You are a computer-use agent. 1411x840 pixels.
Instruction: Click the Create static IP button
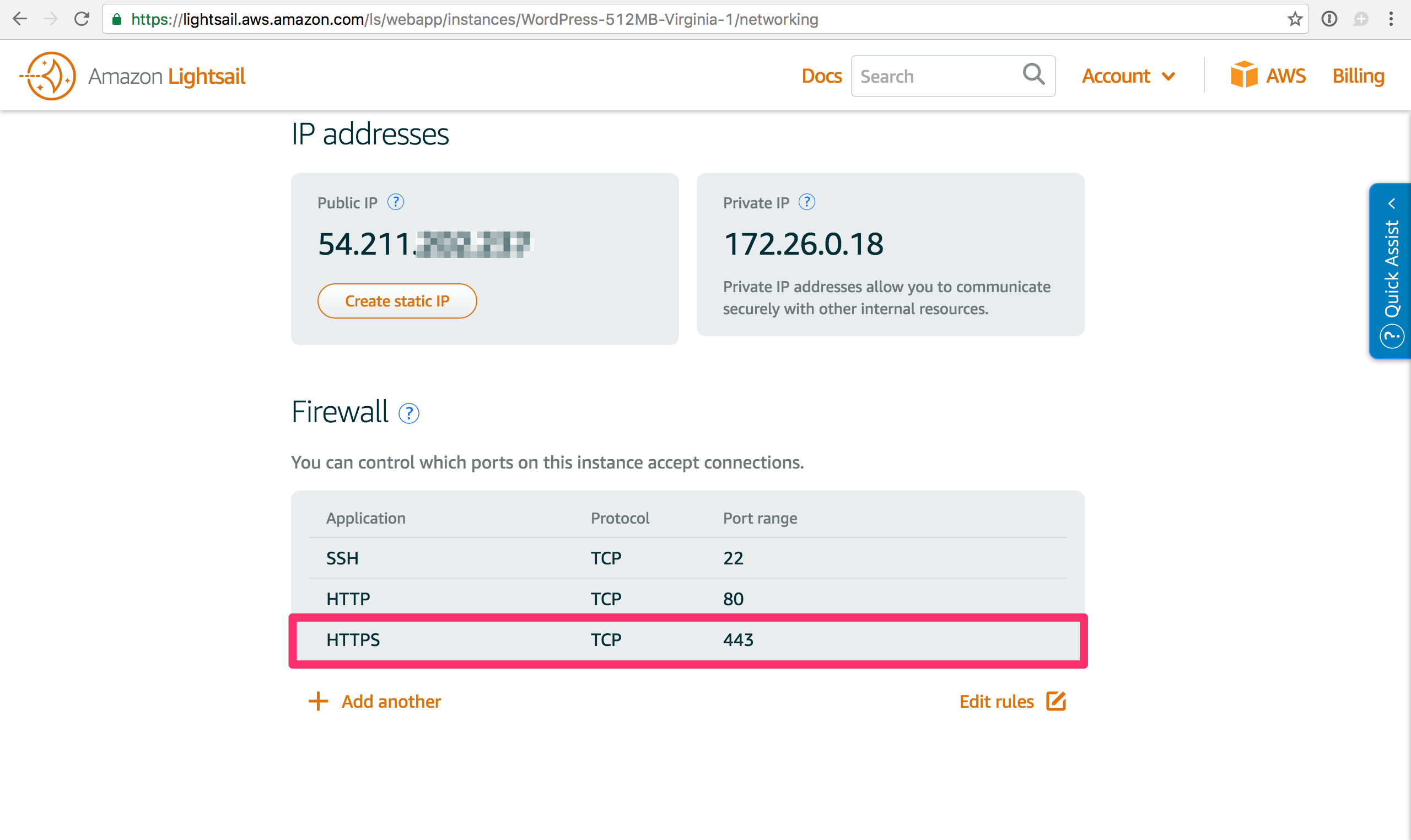pyautogui.click(x=397, y=300)
